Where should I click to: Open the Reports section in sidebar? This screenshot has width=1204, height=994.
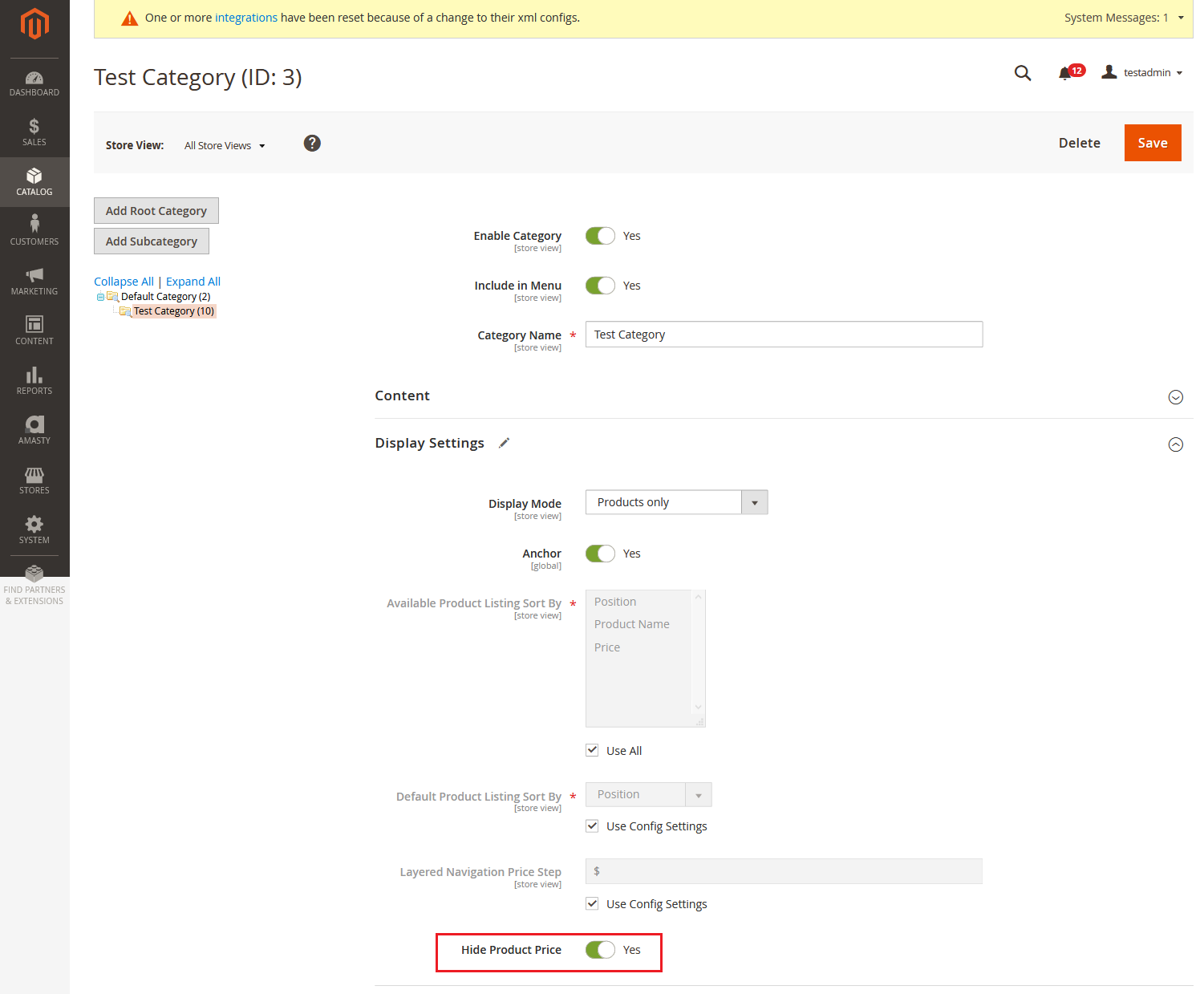(34, 377)
